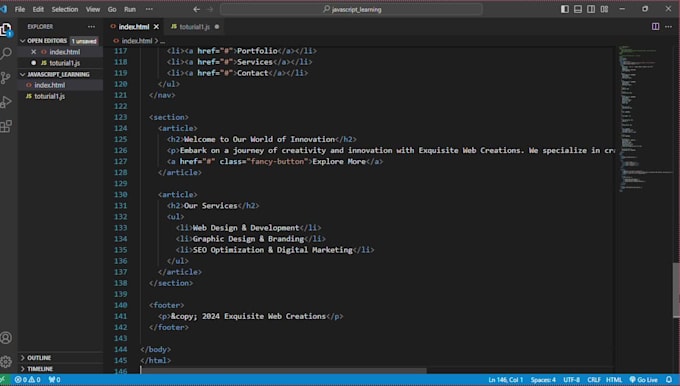Select toturial1.js in Open Editors
680x386 pixels.
pos(64,63)
